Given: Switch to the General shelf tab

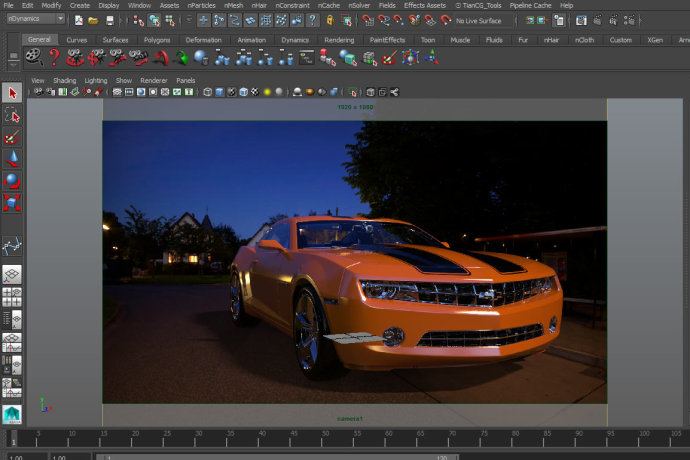Looking at the screenshot, I should (x=39, y=40).
